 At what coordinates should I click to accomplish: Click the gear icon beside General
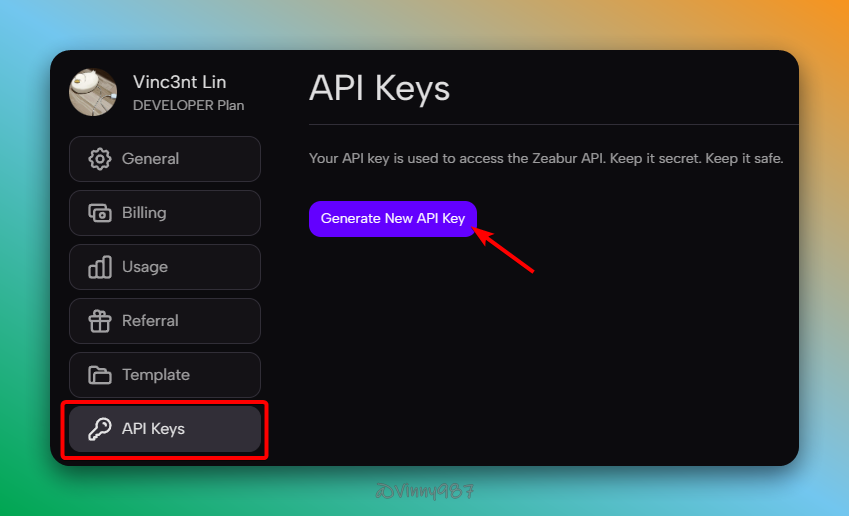pyautogui.click(x=100, y=159)
